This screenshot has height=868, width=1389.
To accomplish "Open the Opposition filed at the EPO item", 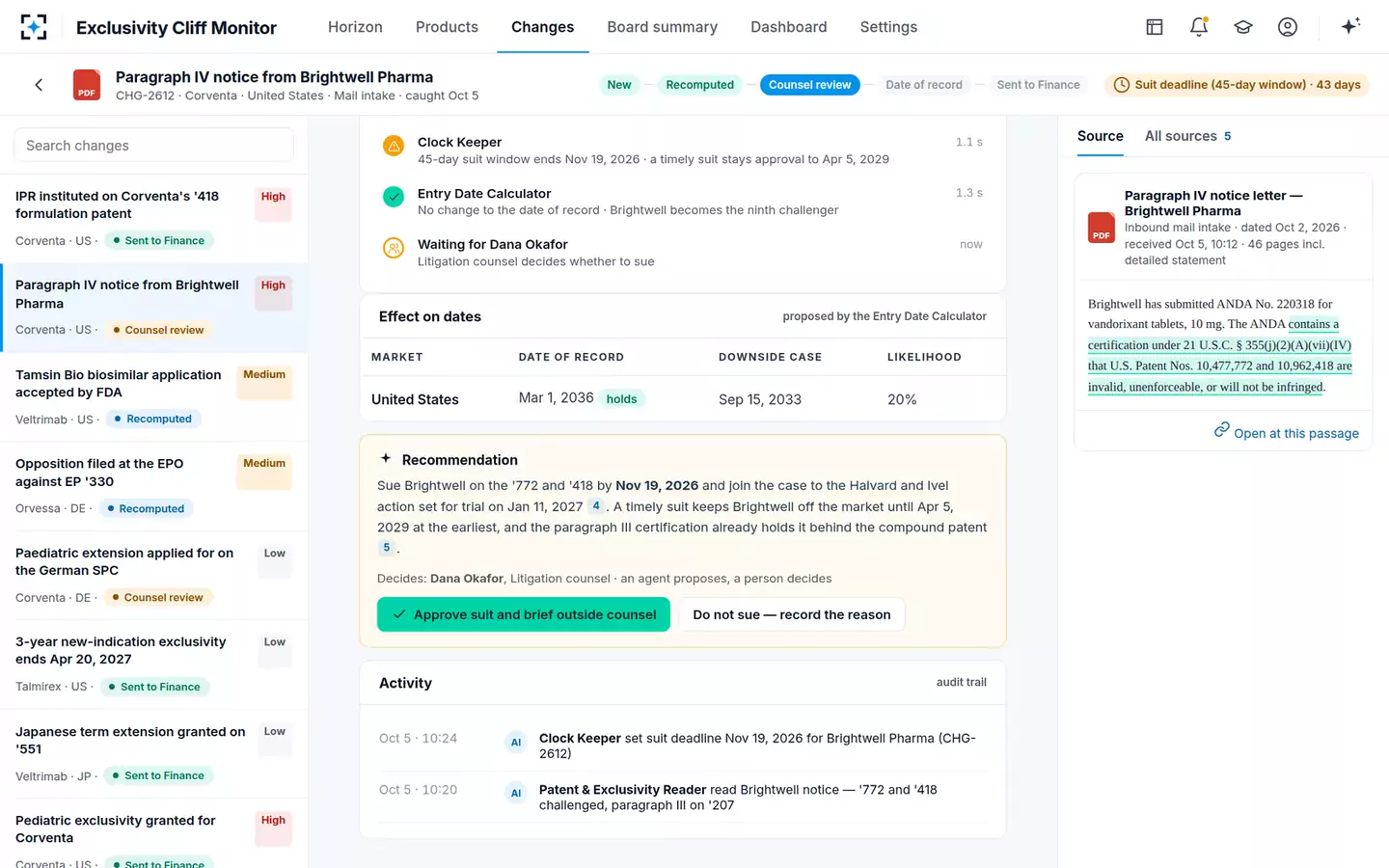I will coord(154,485).
